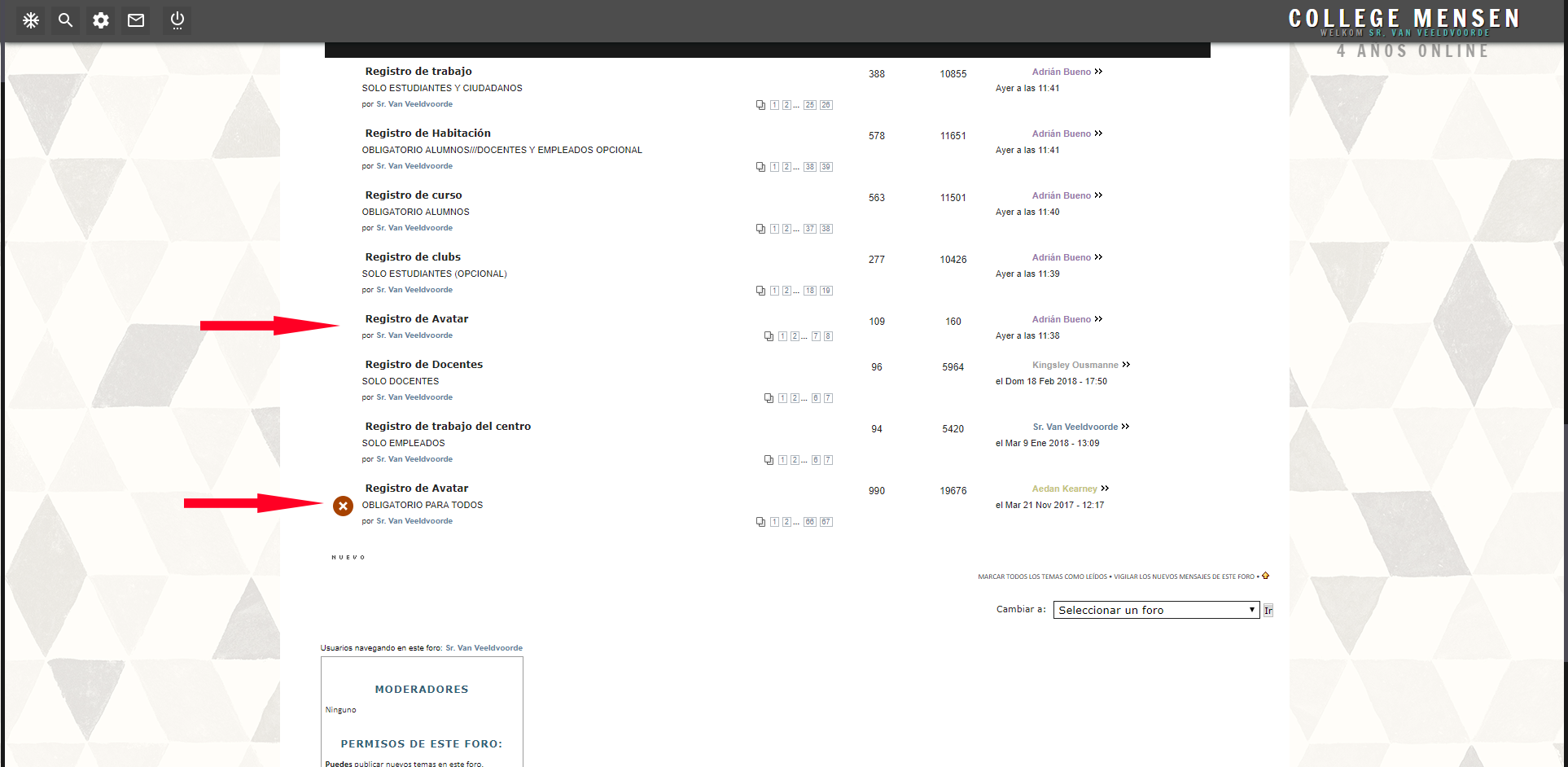The width and height of the screenshot is (1568, 767).
Task: Go to last post of Registro de curso
Action: (1098, 195)
